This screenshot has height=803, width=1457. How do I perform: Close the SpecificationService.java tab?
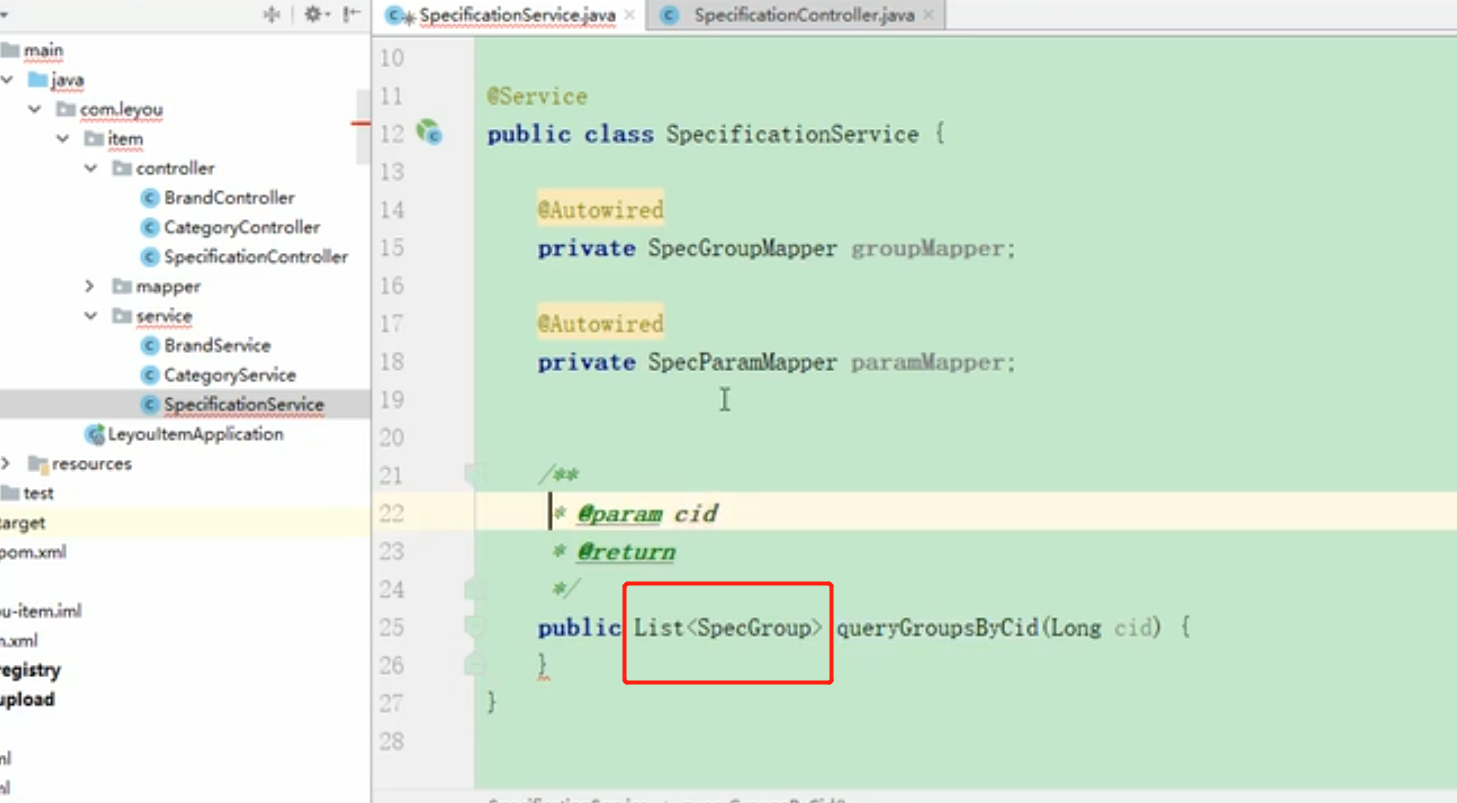630,15
